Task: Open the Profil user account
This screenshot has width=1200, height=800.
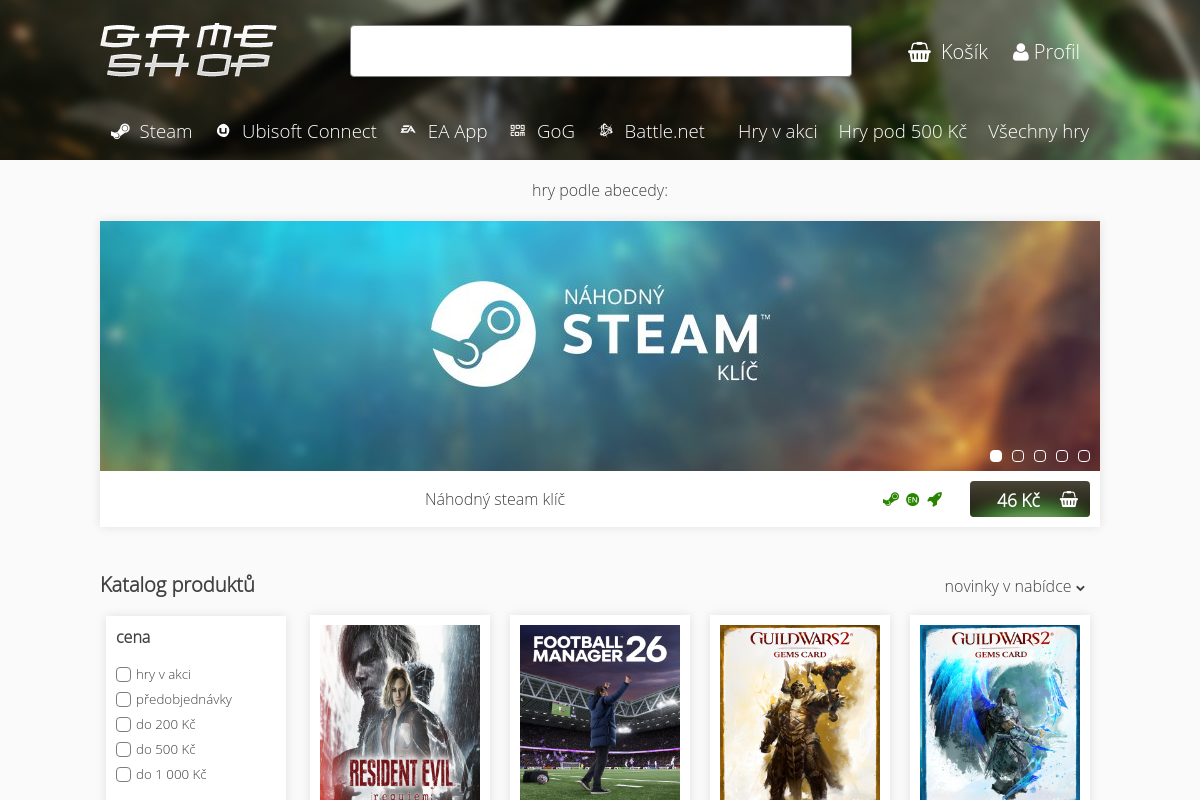Action: [1046, 52]
